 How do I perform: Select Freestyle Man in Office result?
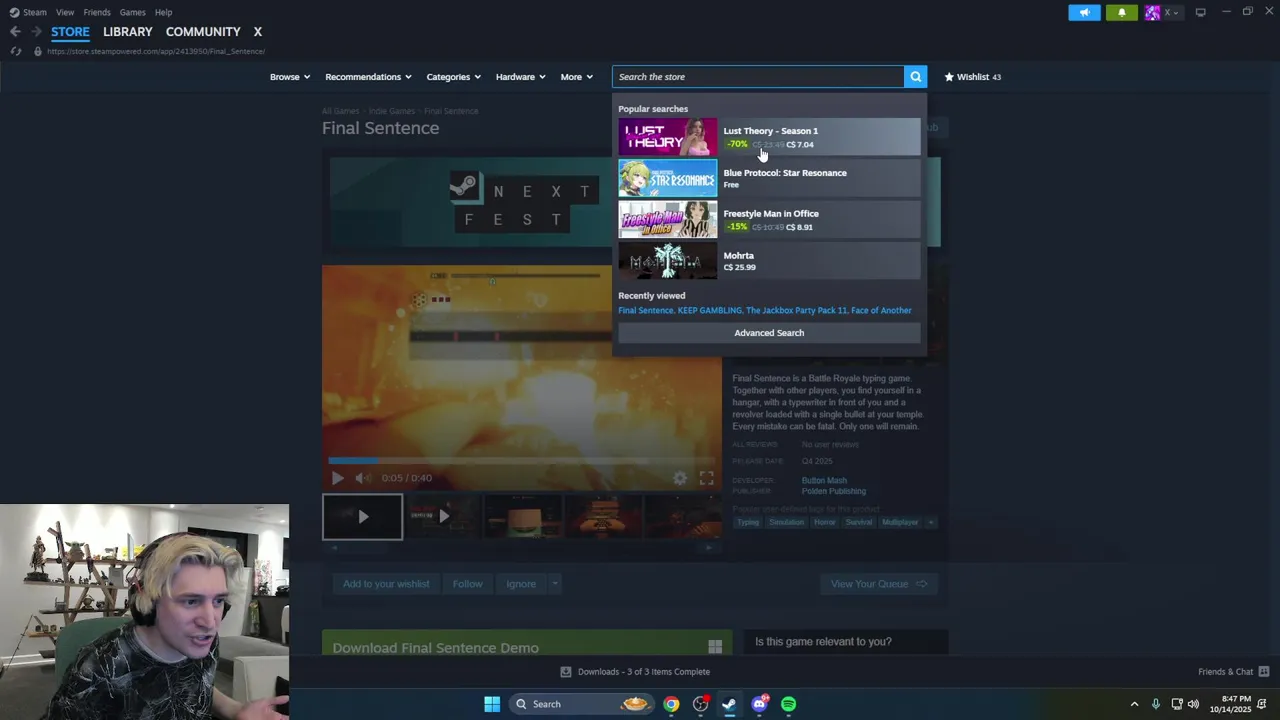tap(769, 219)
